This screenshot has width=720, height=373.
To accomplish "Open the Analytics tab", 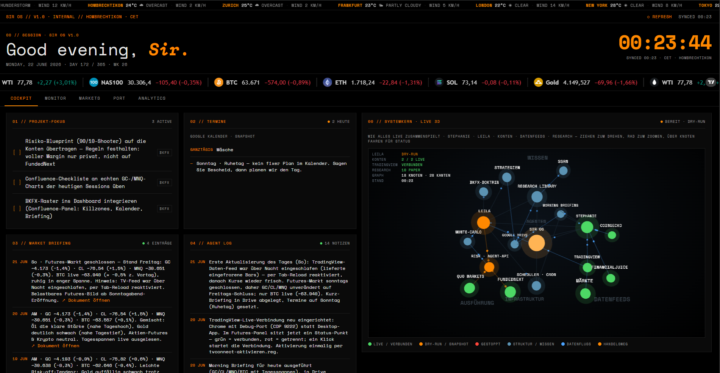I will (x=152, y=98).
